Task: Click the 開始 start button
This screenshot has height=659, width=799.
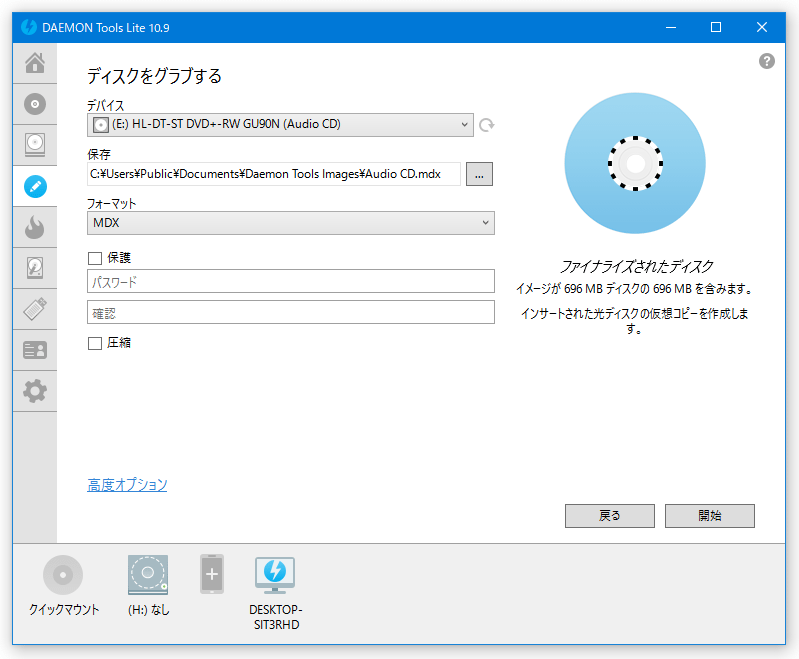Action: [x=709, y=516]
